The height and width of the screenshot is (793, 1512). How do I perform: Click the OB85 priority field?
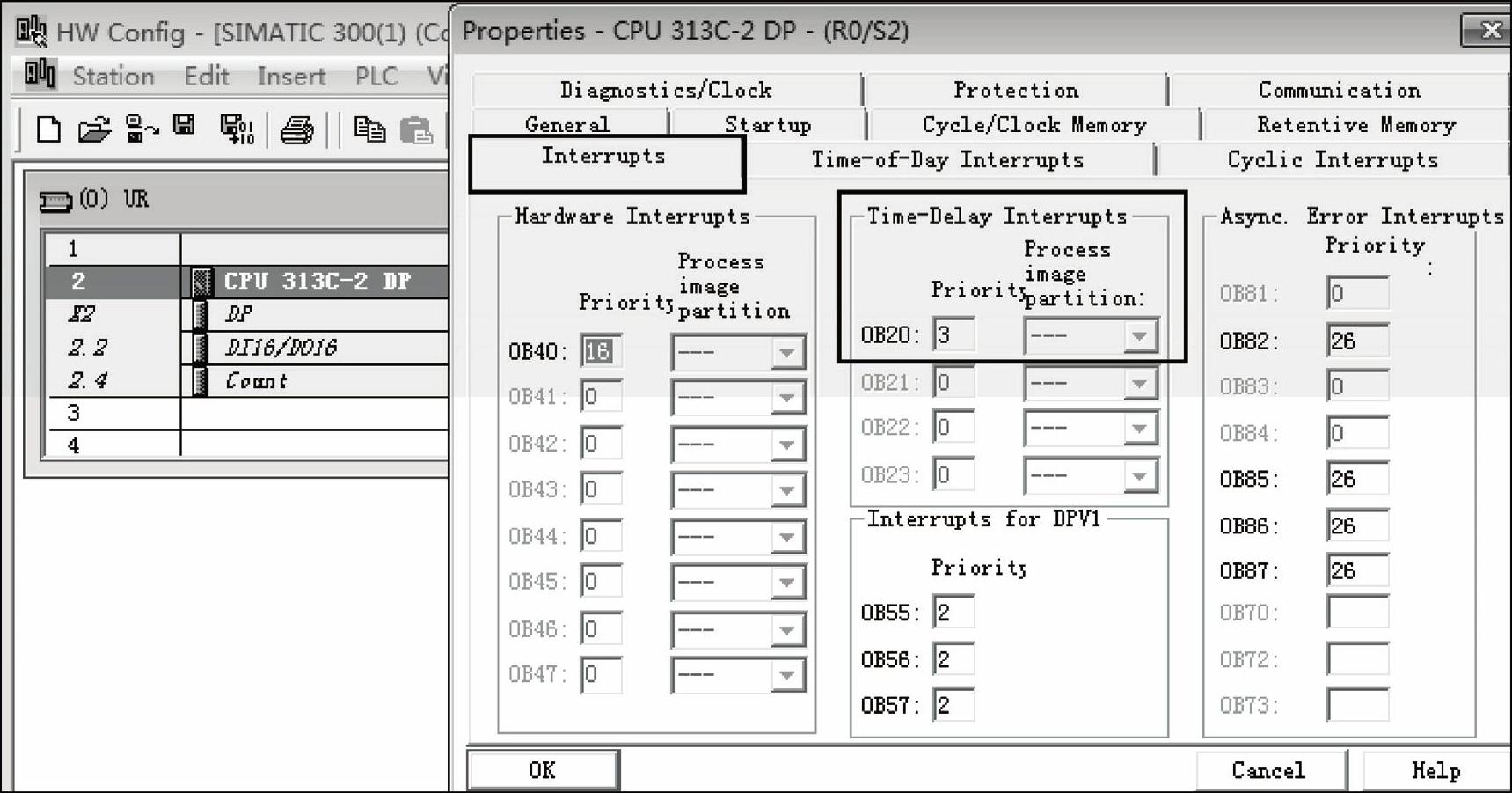coord(1357,479)
